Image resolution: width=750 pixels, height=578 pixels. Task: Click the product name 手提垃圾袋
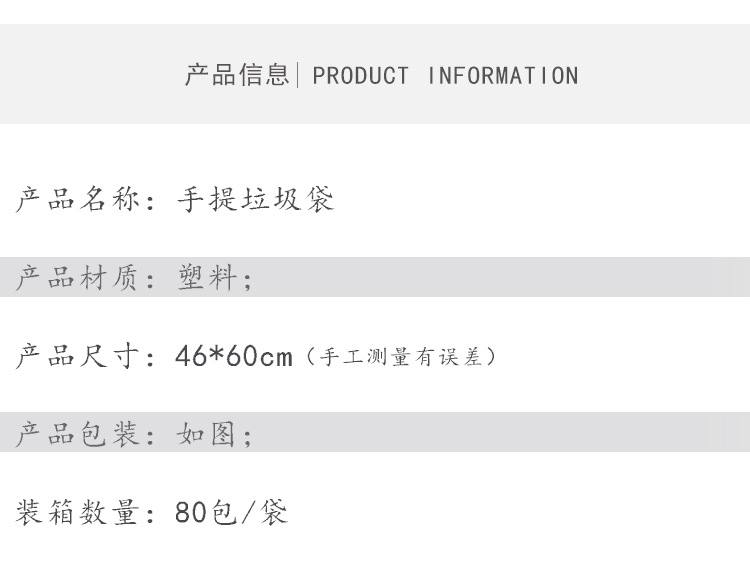point(255,200)
